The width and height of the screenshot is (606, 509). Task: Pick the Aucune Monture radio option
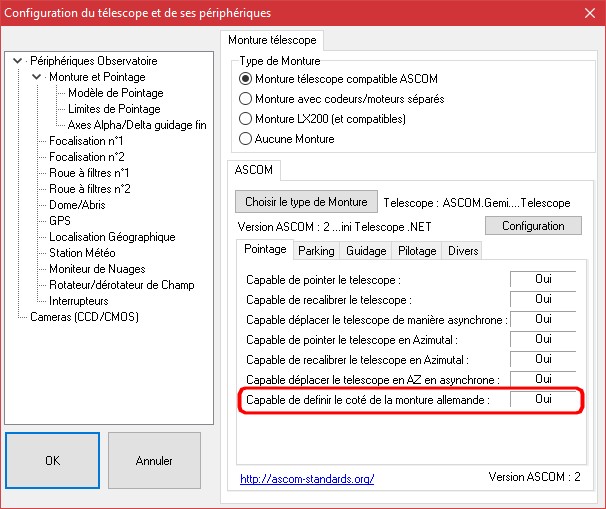(246, 139)
